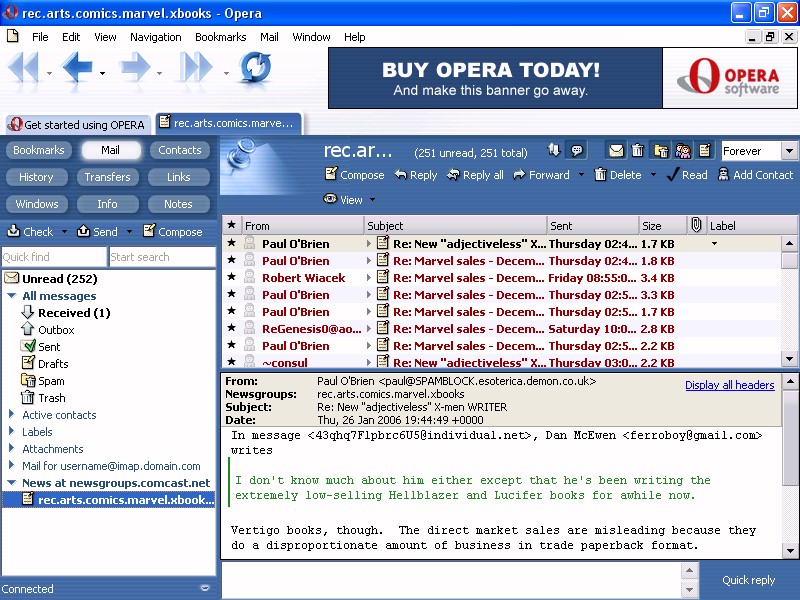Collapse the All messages tree node
This screenshot has height=600, width=800.
(11, 295)
